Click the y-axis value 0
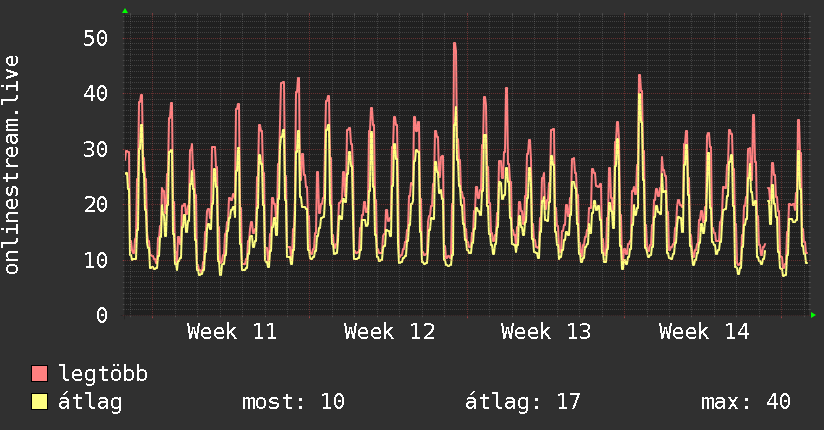 pos(102,315)
